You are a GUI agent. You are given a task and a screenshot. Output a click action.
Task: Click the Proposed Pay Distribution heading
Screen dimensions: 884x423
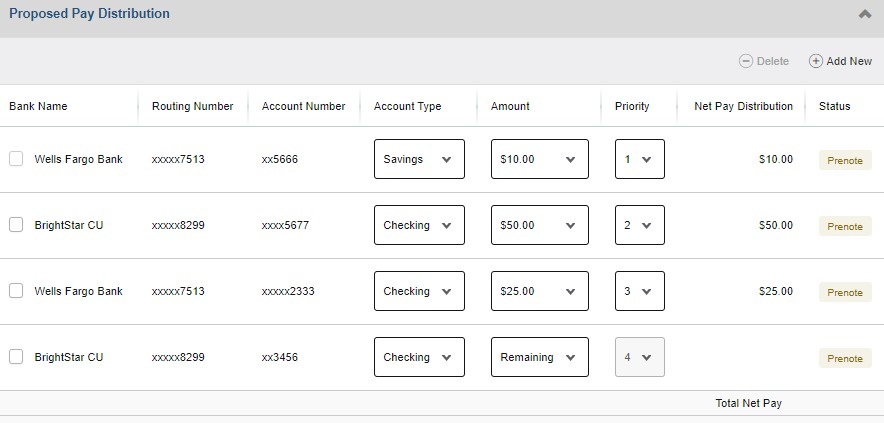click(x=89, y=14)
